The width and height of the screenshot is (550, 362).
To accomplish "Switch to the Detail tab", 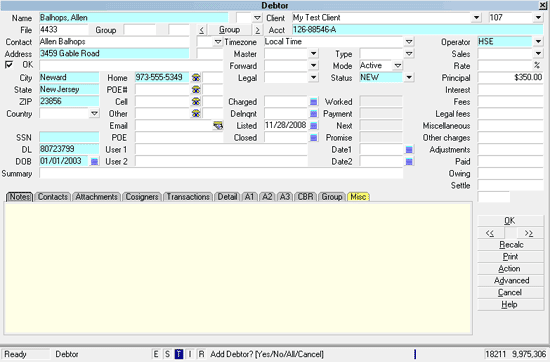I will tap(227, 197).
